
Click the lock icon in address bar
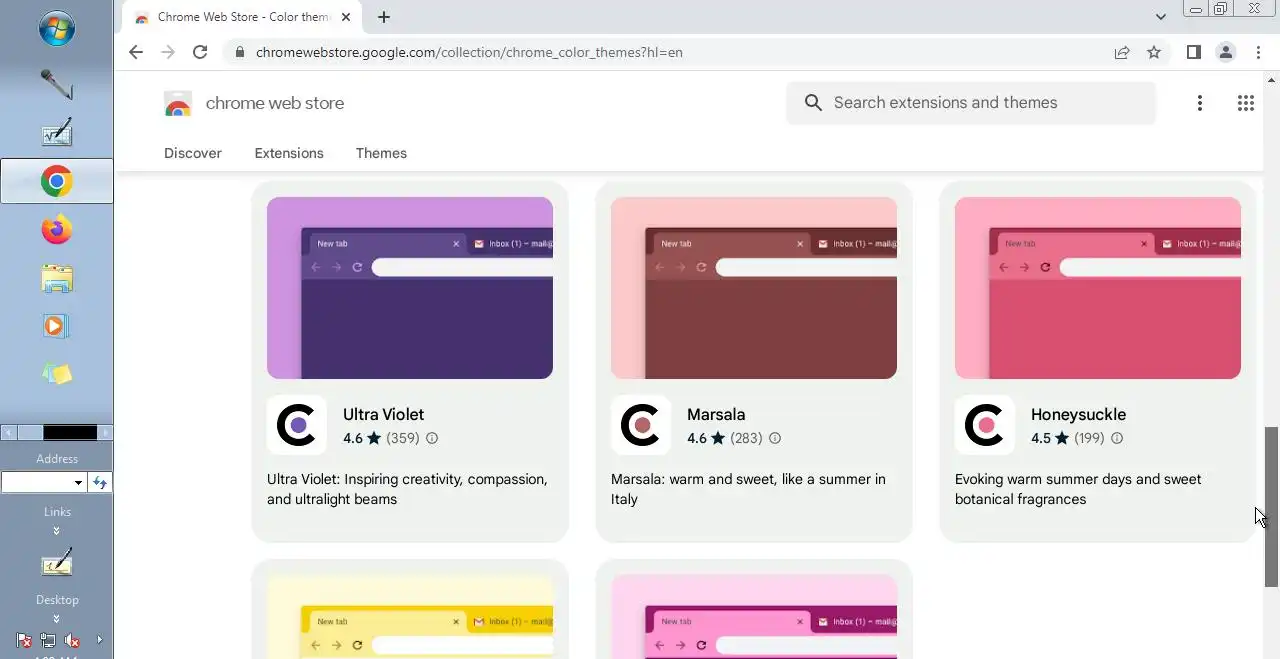239,52
